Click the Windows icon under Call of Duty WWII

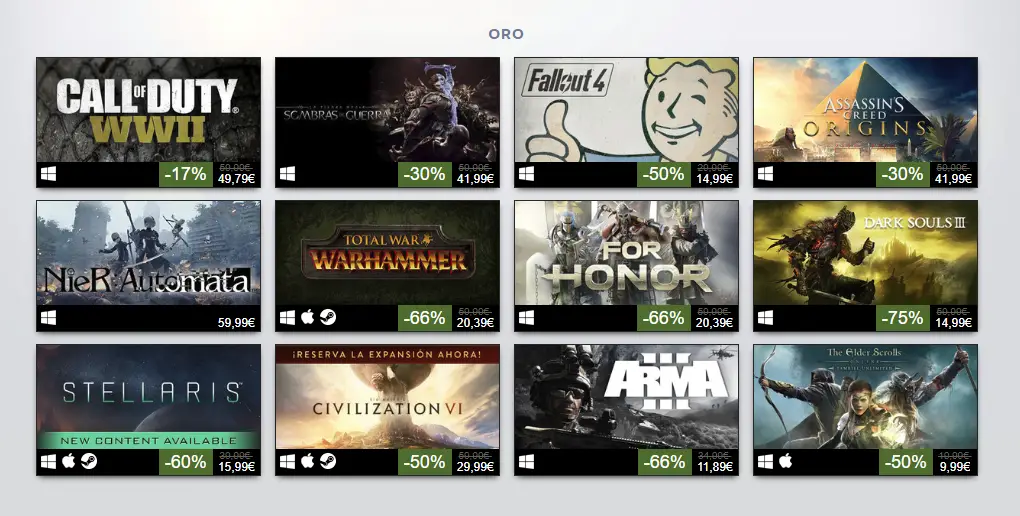pyautogui.click(x=49, y=174)
